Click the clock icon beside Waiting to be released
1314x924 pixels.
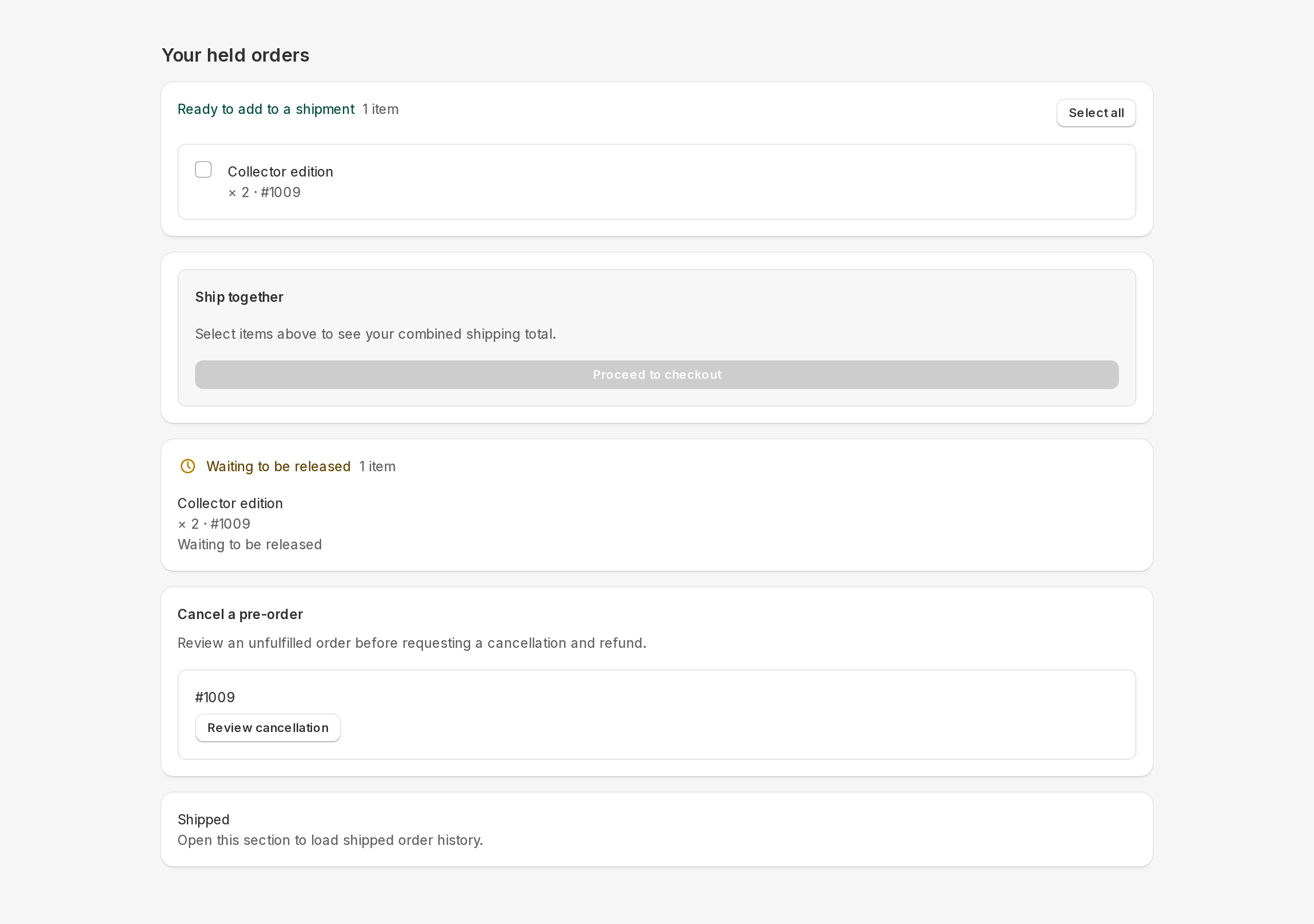coord(188,466)
